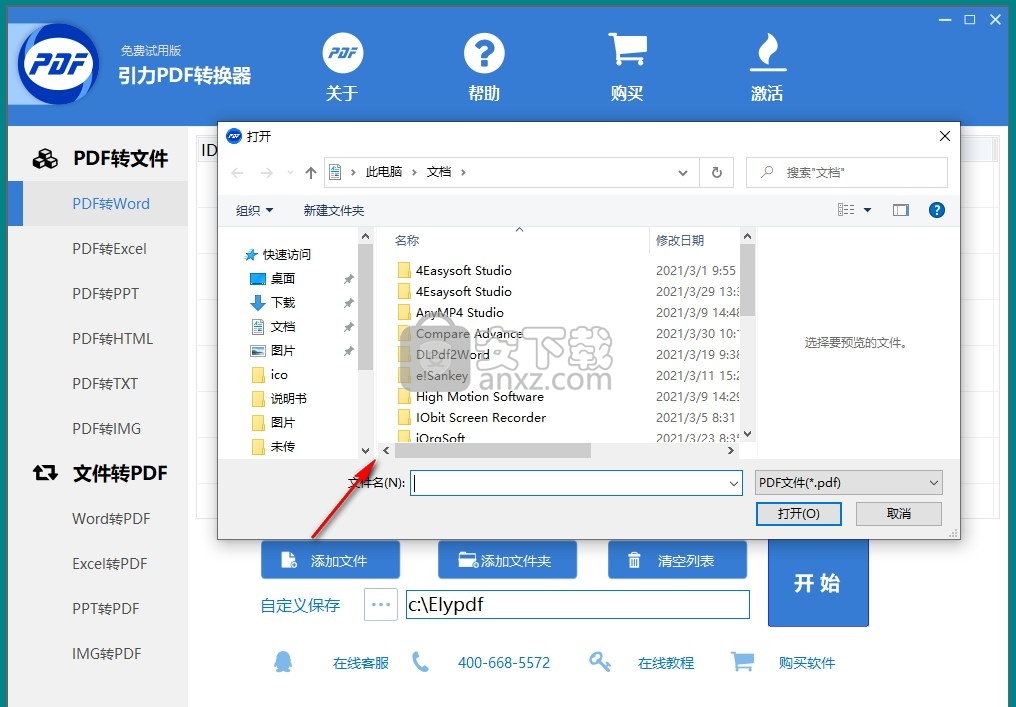Screen dimensions: 1016x707
Task: Click 新建文件夹 button
Action: 334,210
